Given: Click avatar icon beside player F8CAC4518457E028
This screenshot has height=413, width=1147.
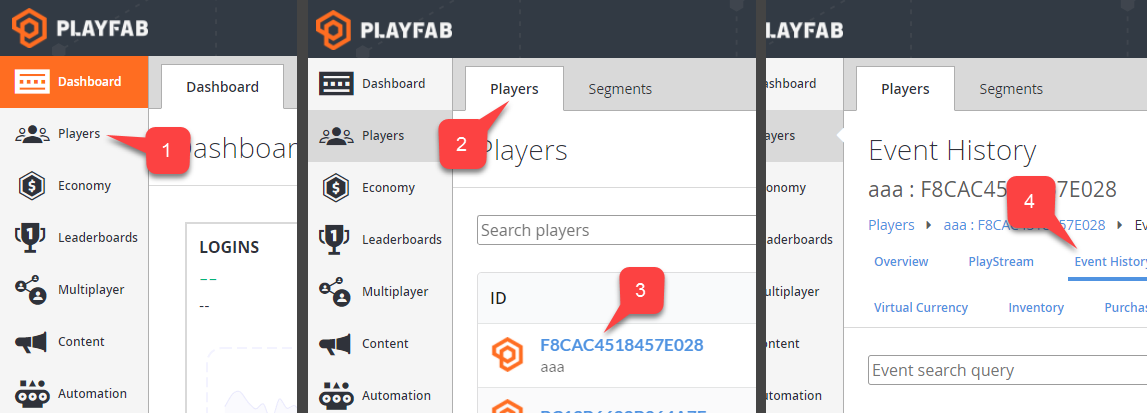Looking at the screenshot, I should [x=506, y=354].
